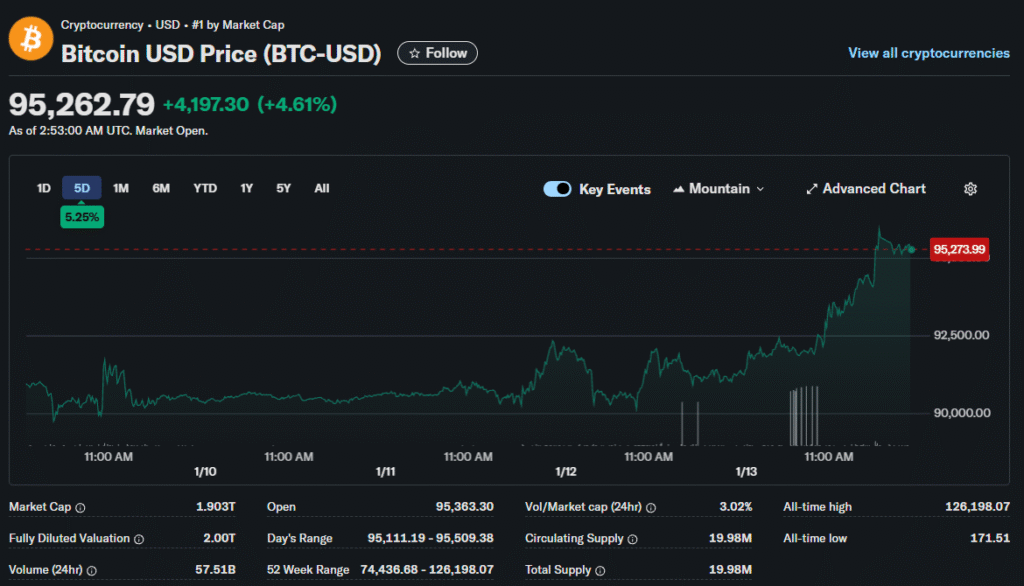Screen dimensions: 1024x586
Task: Expand the Mountain chart type dropdown
Action: click(718, 189)
